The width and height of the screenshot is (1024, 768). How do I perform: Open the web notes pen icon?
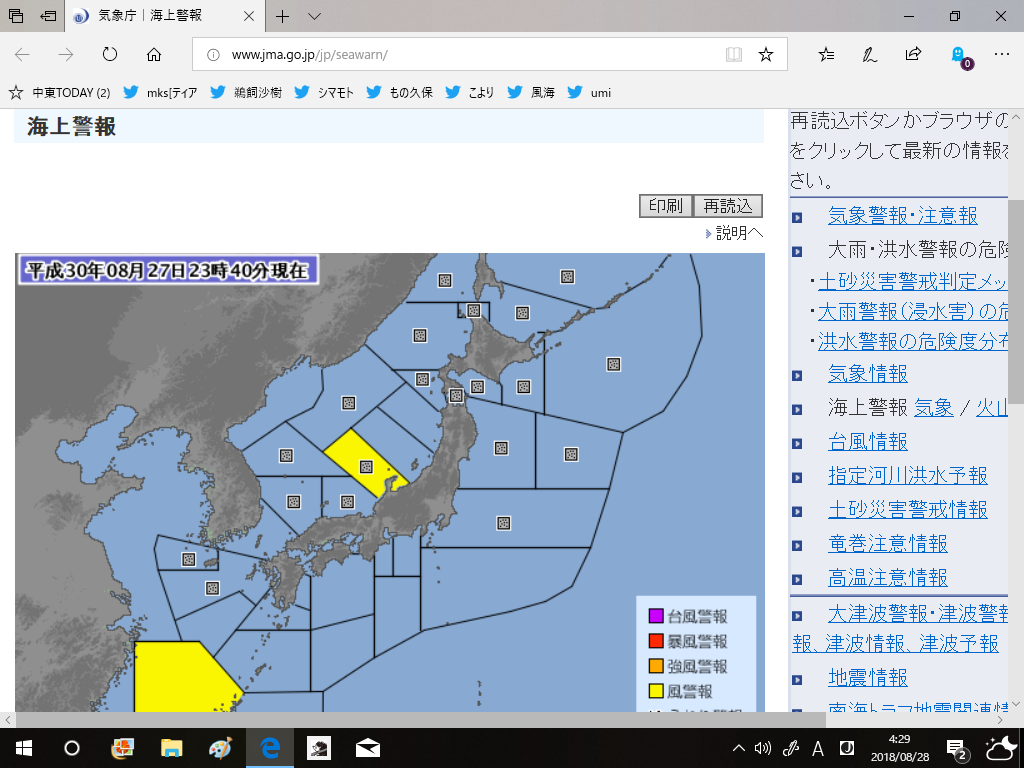tap(869, 54)
